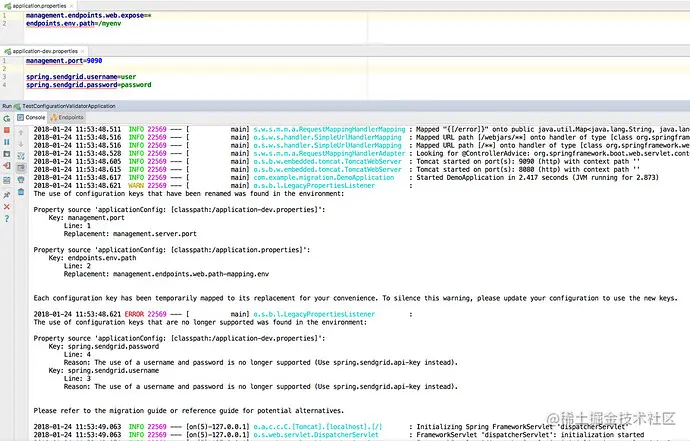The height and width of the screenshot is (441, 690).
Task: Click the management.endpoints.web.expose property line
Action: pyautogui.click(x=88, y=15)
